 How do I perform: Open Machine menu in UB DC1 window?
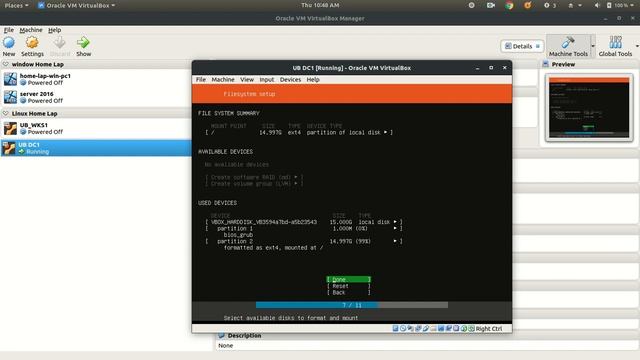click(223, 80)
